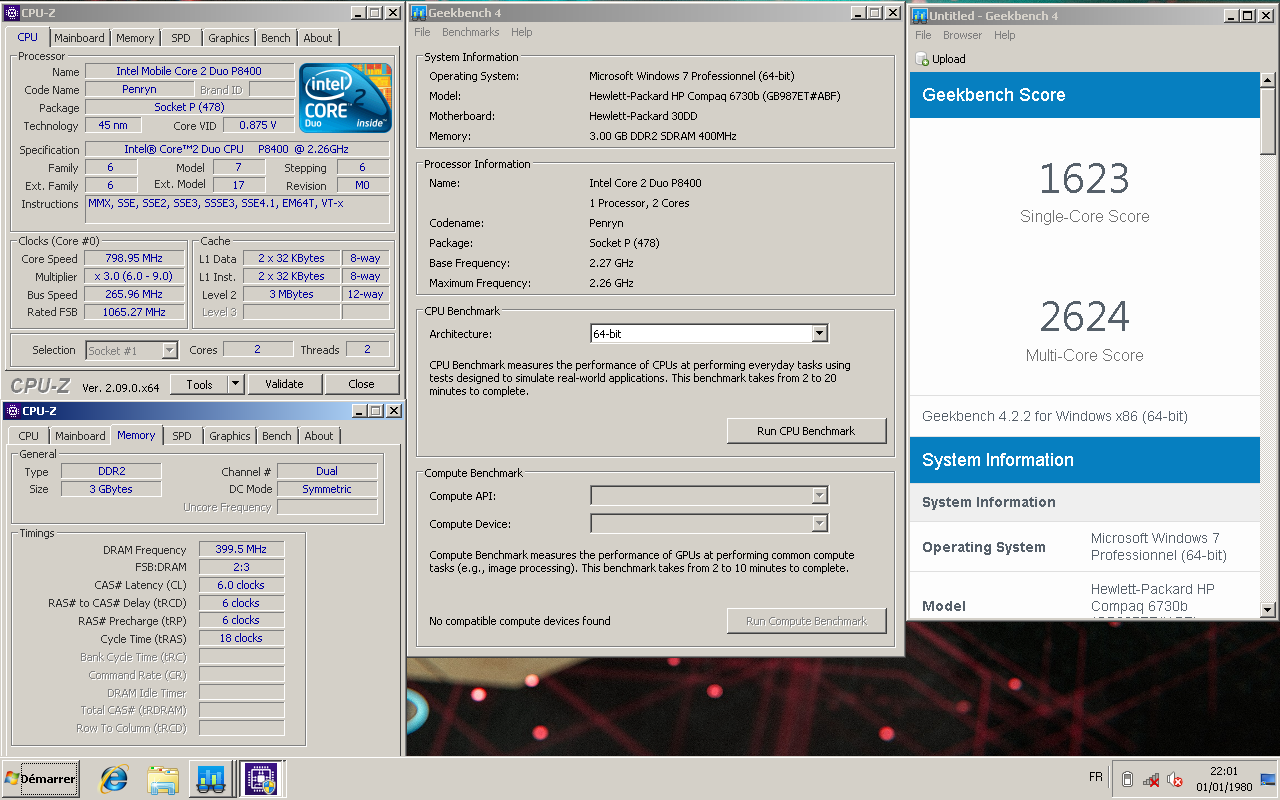Open File menu in Untitled Geekbench window
Viewport: 1280px width, 800px height.
click(x=923, y=35)
